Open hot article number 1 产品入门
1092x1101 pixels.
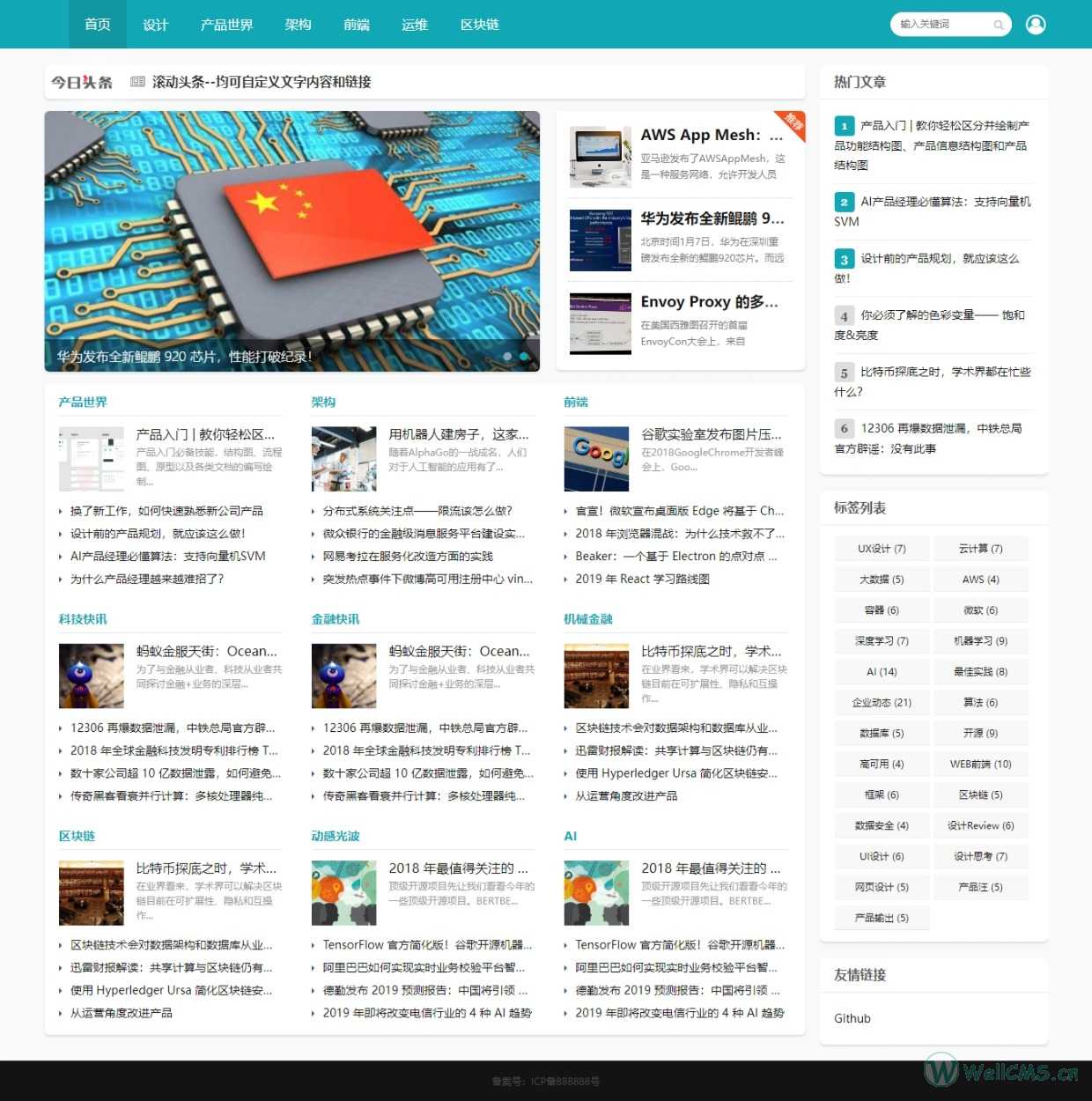pyautogui.click(x=932, y=144)
